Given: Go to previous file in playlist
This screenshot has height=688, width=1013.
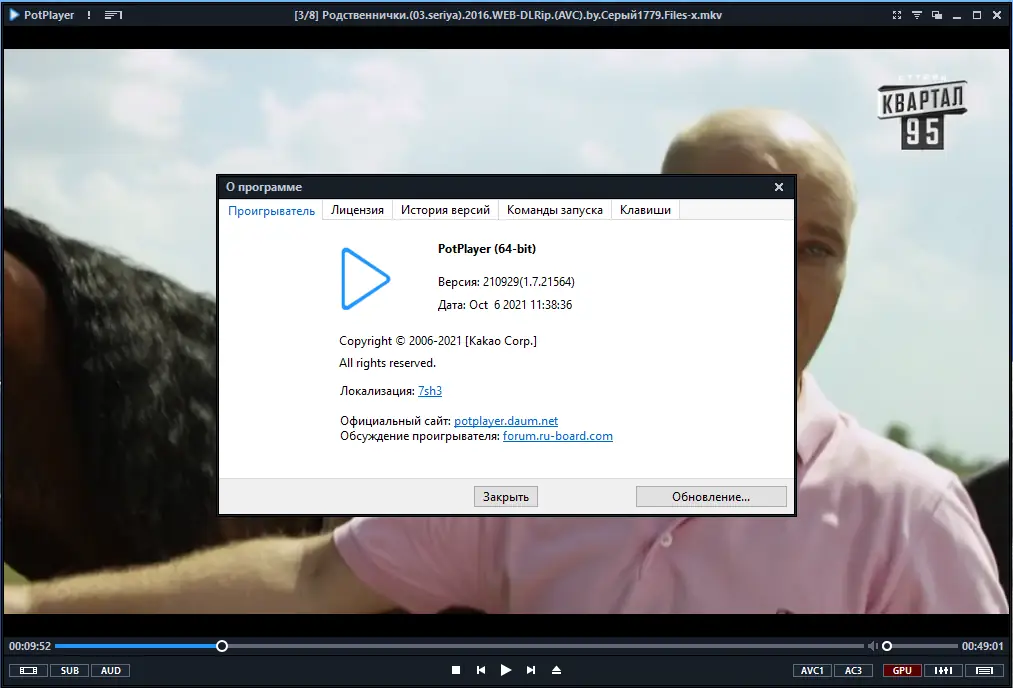Looking at the screenshot, I should tap(481, 671).
